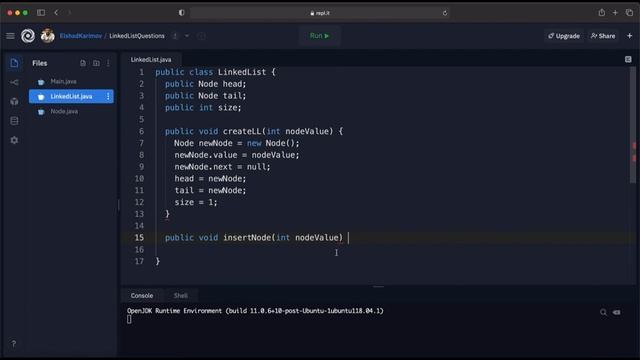Click the Replit logo
The height and width of the screenshot is (360, 640).
(x=28, y=36)
